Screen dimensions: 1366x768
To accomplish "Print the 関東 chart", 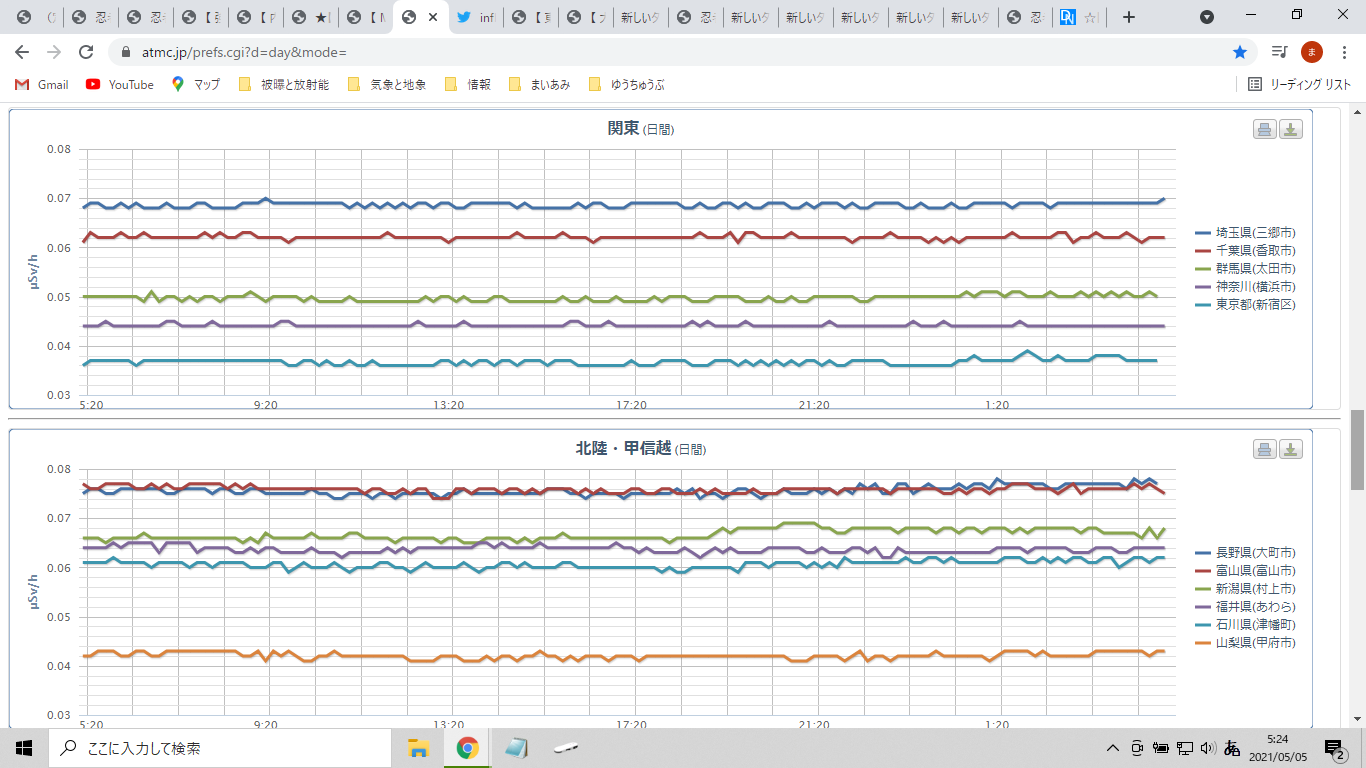I will (x=1264, y=129).
